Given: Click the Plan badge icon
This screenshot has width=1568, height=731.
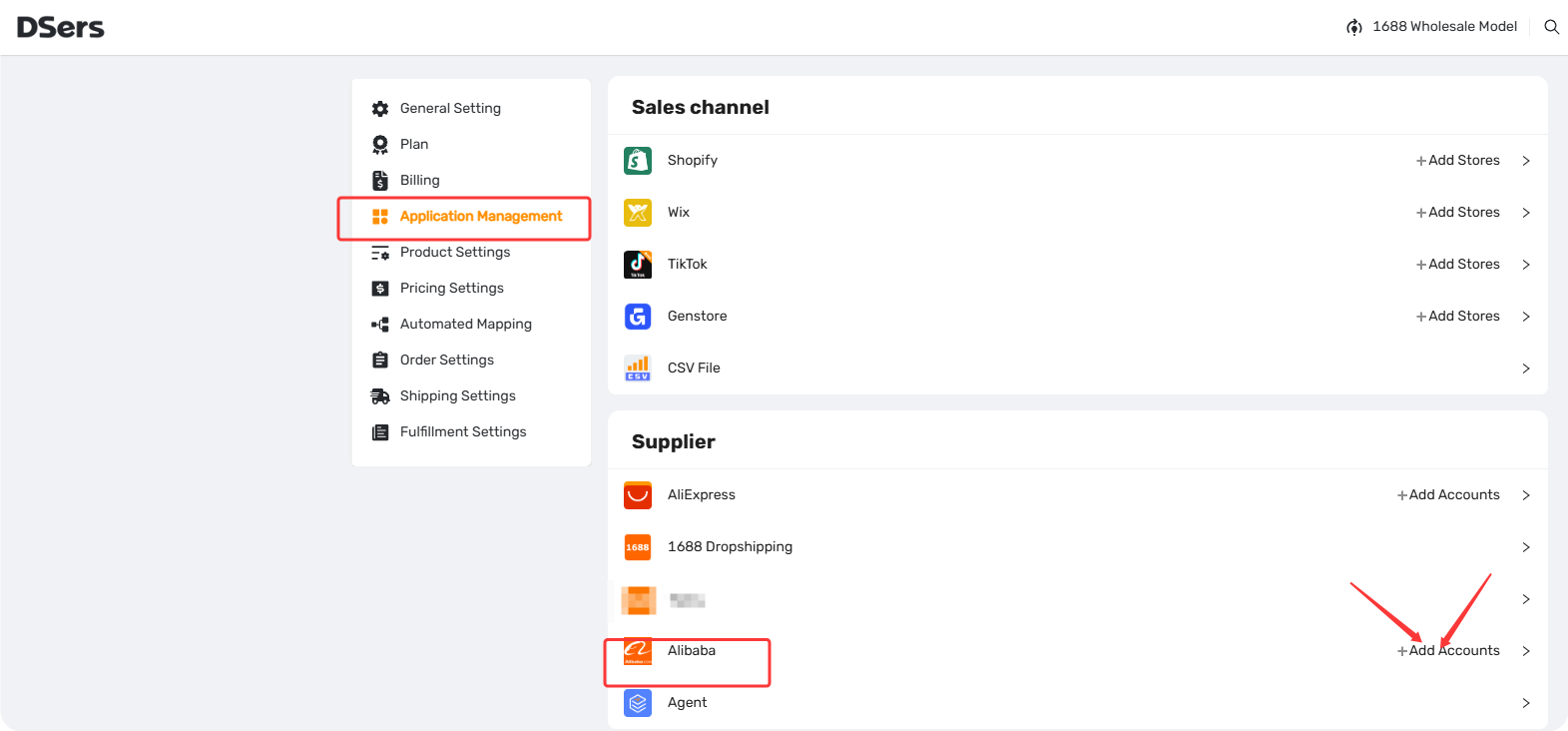Looking at the screenshot, I should 380,145.
